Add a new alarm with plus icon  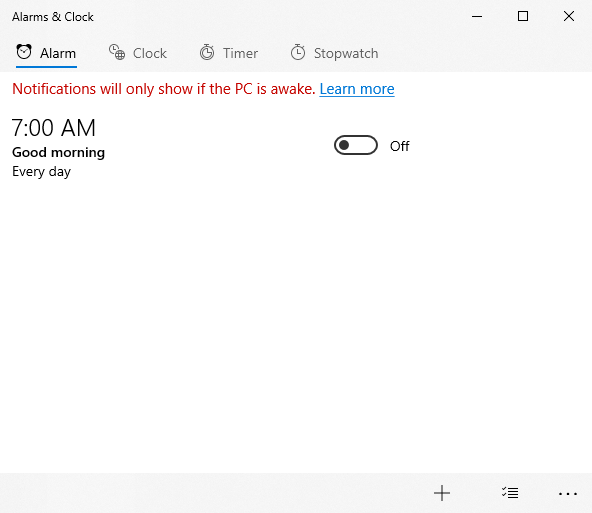click(x=442, y=493)
